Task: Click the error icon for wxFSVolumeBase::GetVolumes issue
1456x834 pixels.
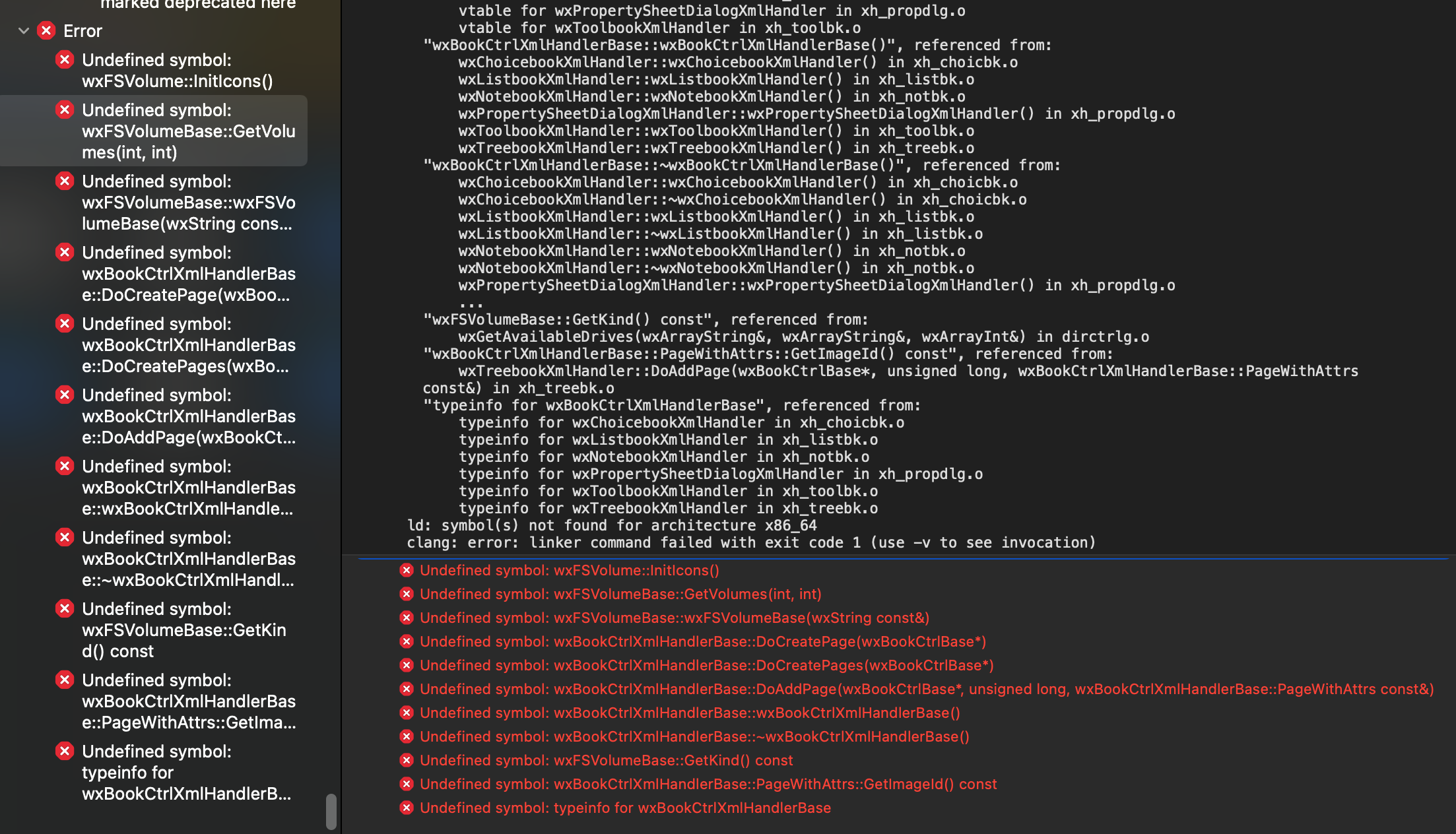Action: 64,110
